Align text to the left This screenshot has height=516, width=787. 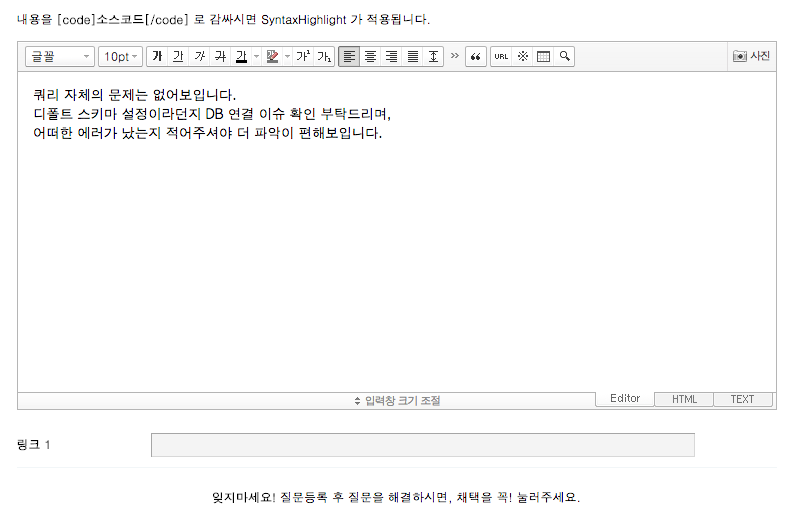coord(349,56)
